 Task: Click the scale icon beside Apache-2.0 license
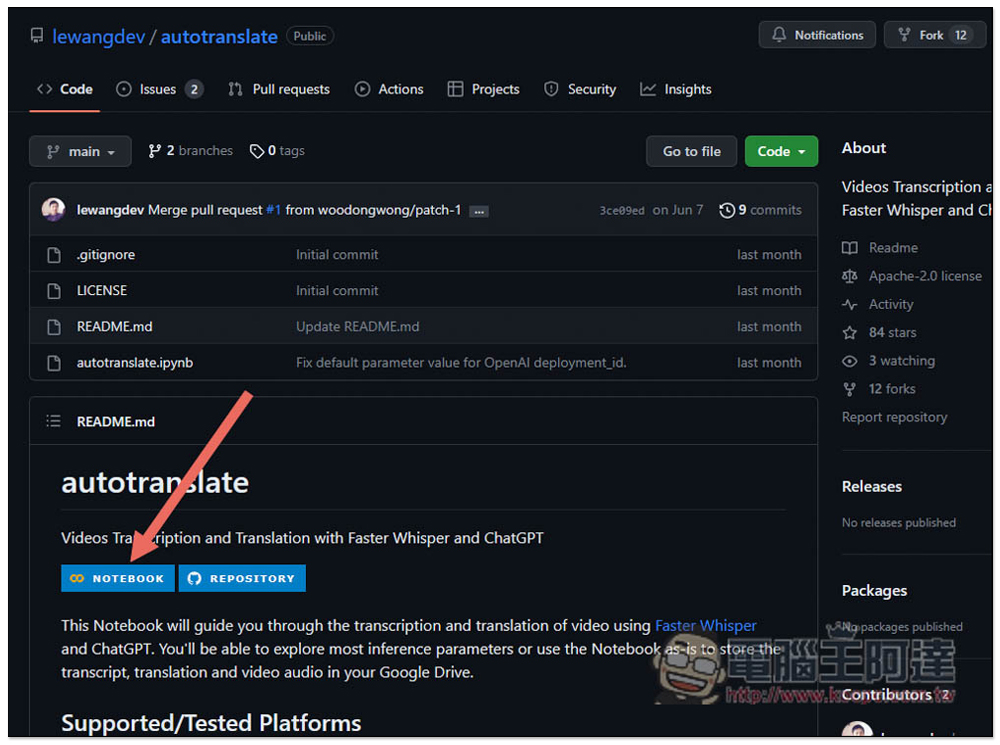point(849,276)
